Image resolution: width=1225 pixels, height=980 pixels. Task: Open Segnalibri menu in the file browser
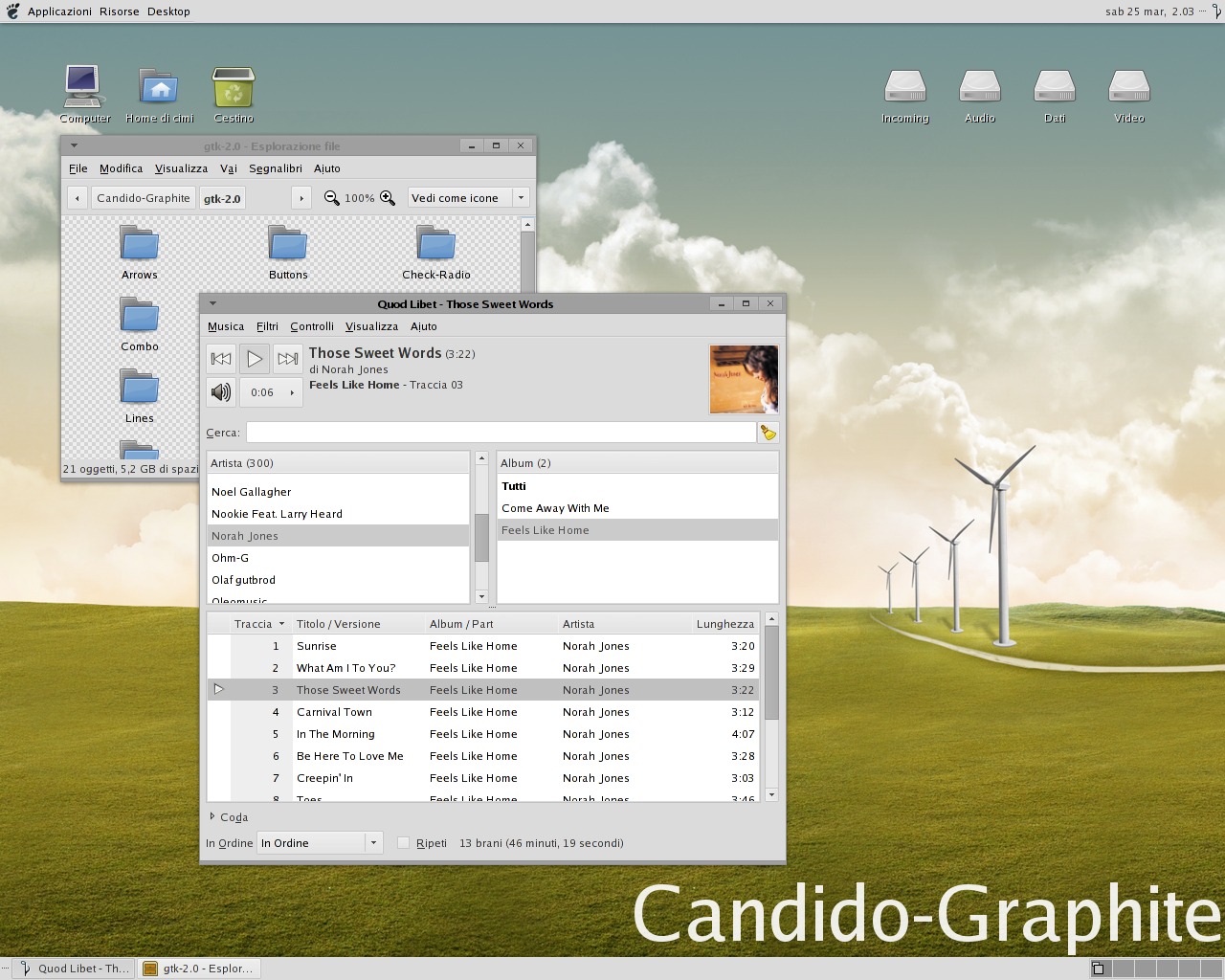point(276,168)
